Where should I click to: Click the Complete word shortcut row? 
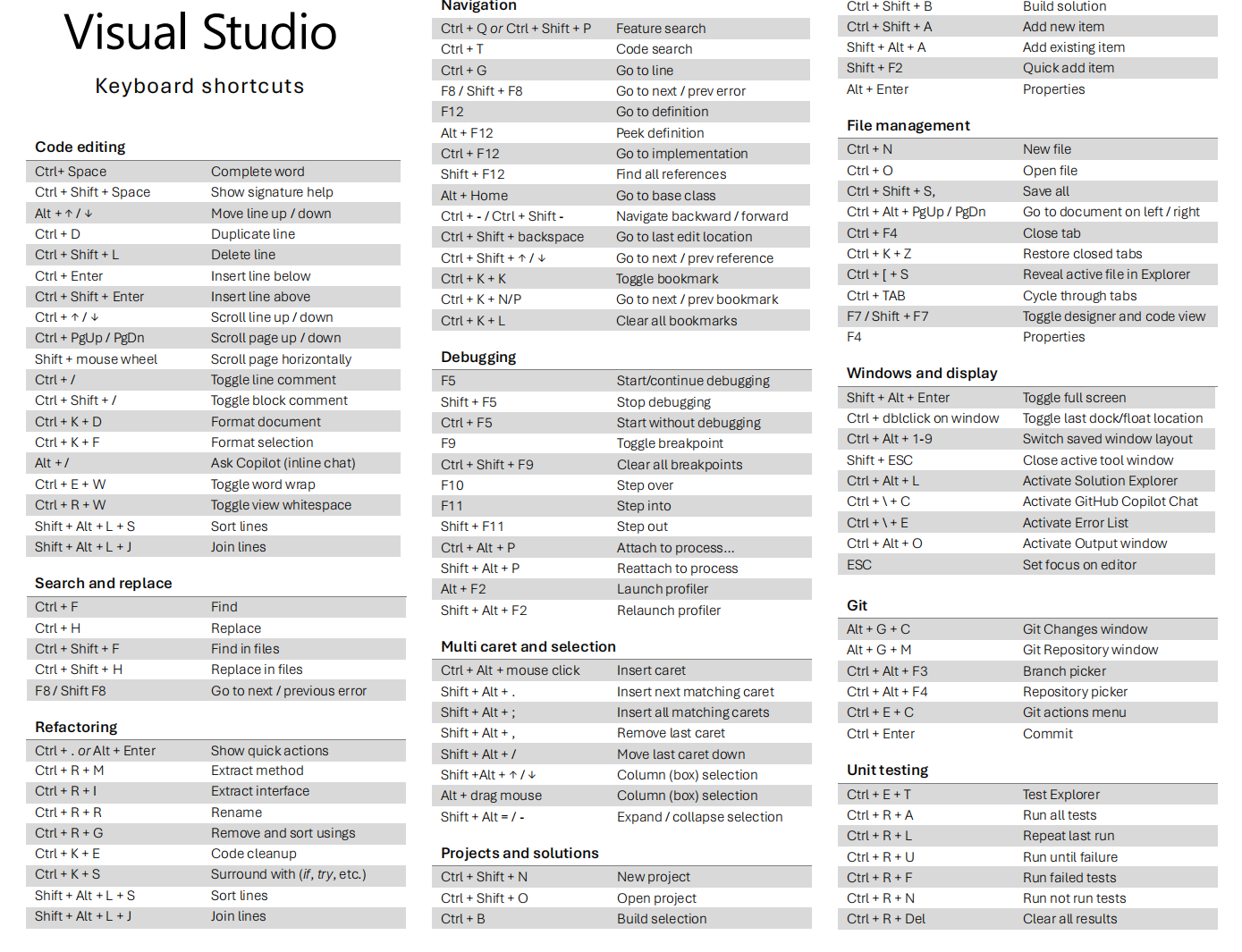click(215, 171)
